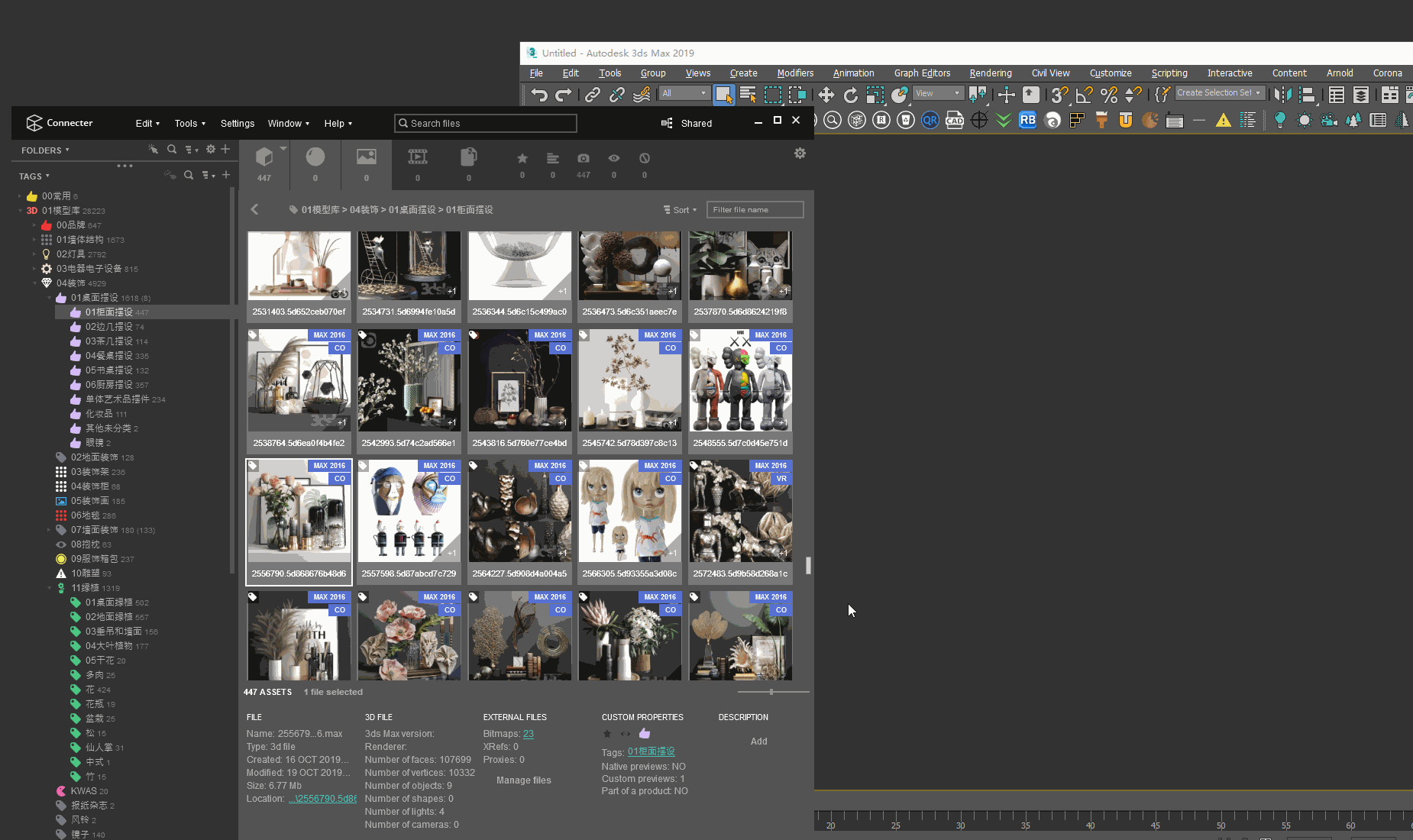1413x840 pixels.
Task: Click the light bulb icon in 3ds Max toolbar
Action: 1279,120
